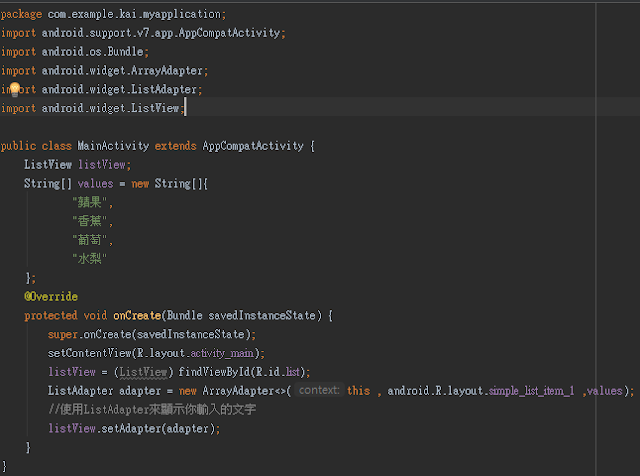Click the string literal "水梨"
The image size is (640, 476).
pyautogui.click(x=90, y=258)
